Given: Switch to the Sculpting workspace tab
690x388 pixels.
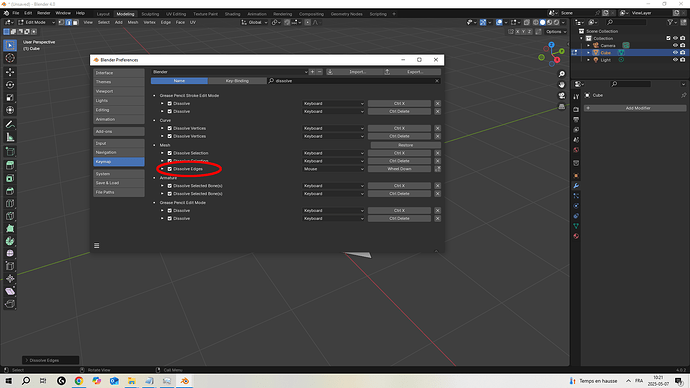Looking at the screenshot, I should tap(150, 14).
